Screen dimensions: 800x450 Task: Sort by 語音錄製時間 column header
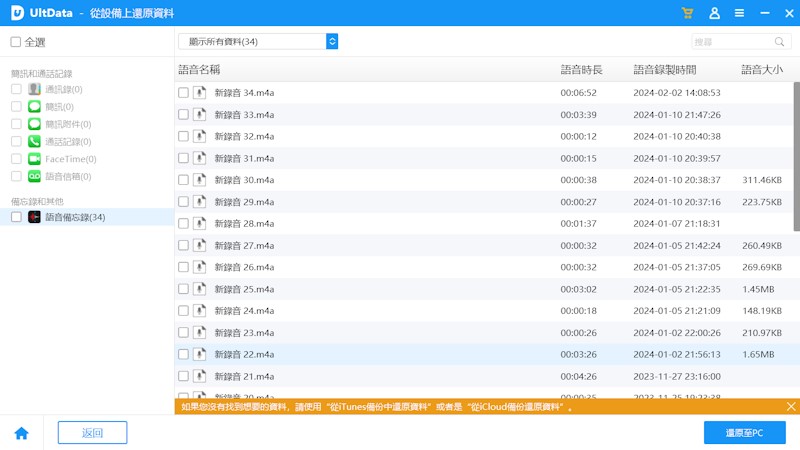tap(664, 70)
